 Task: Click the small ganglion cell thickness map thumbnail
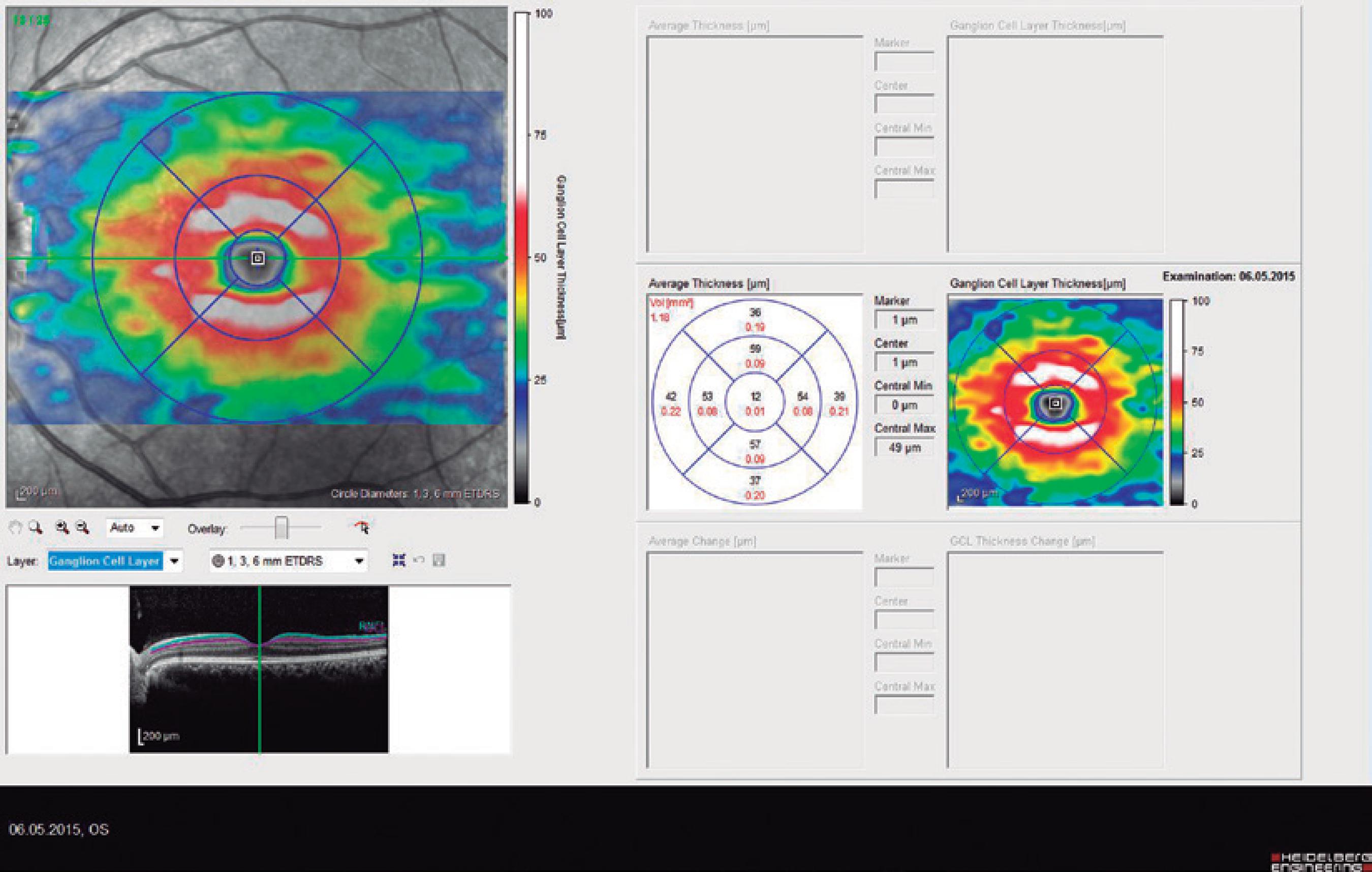click(x=1055, y=402)
